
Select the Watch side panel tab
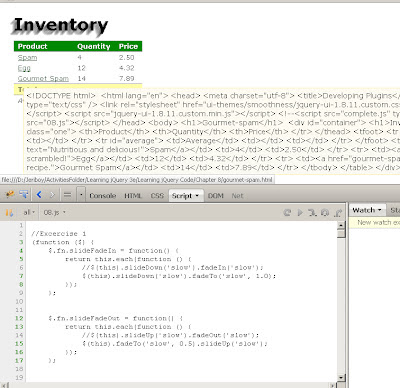click(367, 210)
